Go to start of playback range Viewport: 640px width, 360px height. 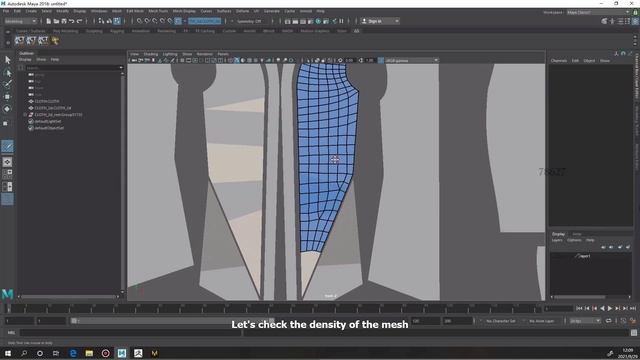pyautogui.click(x=579, y=309)
